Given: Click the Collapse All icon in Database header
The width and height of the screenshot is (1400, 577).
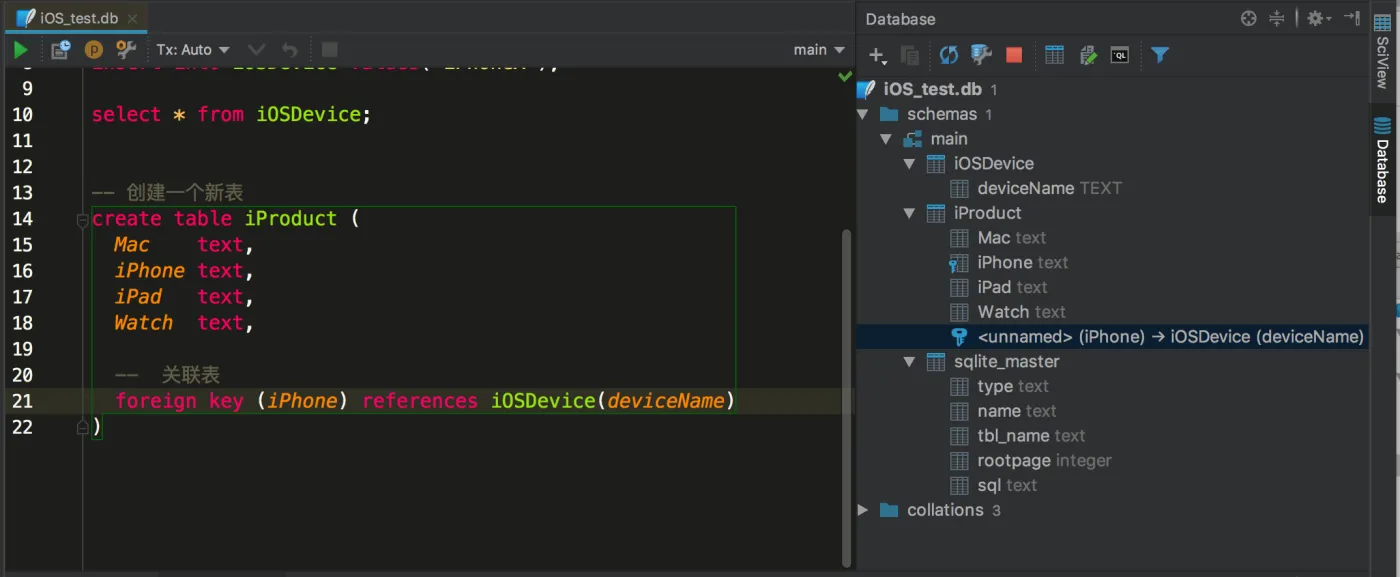Looking at the screenshot, I should pos(1277,18).
